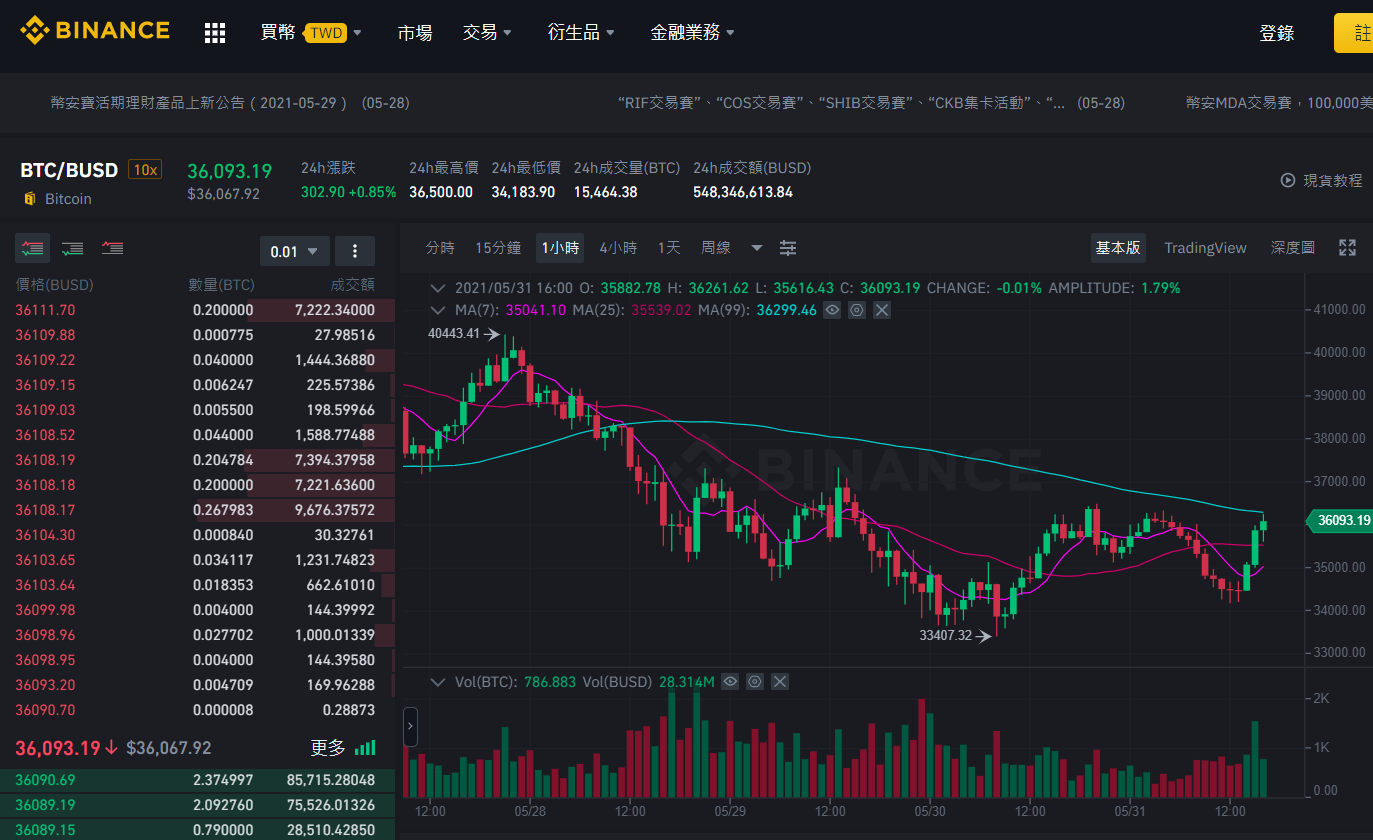Select sell order at price 36108.52
The image size is (1373, 840).
point(197,435)
